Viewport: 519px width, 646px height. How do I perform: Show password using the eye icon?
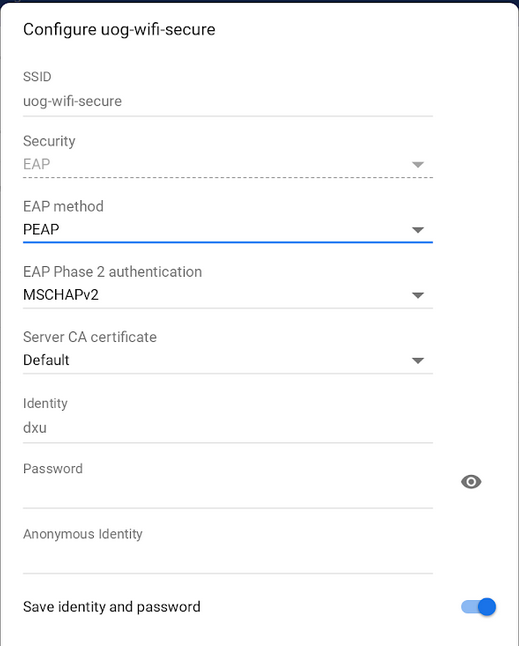pos(471,482)
